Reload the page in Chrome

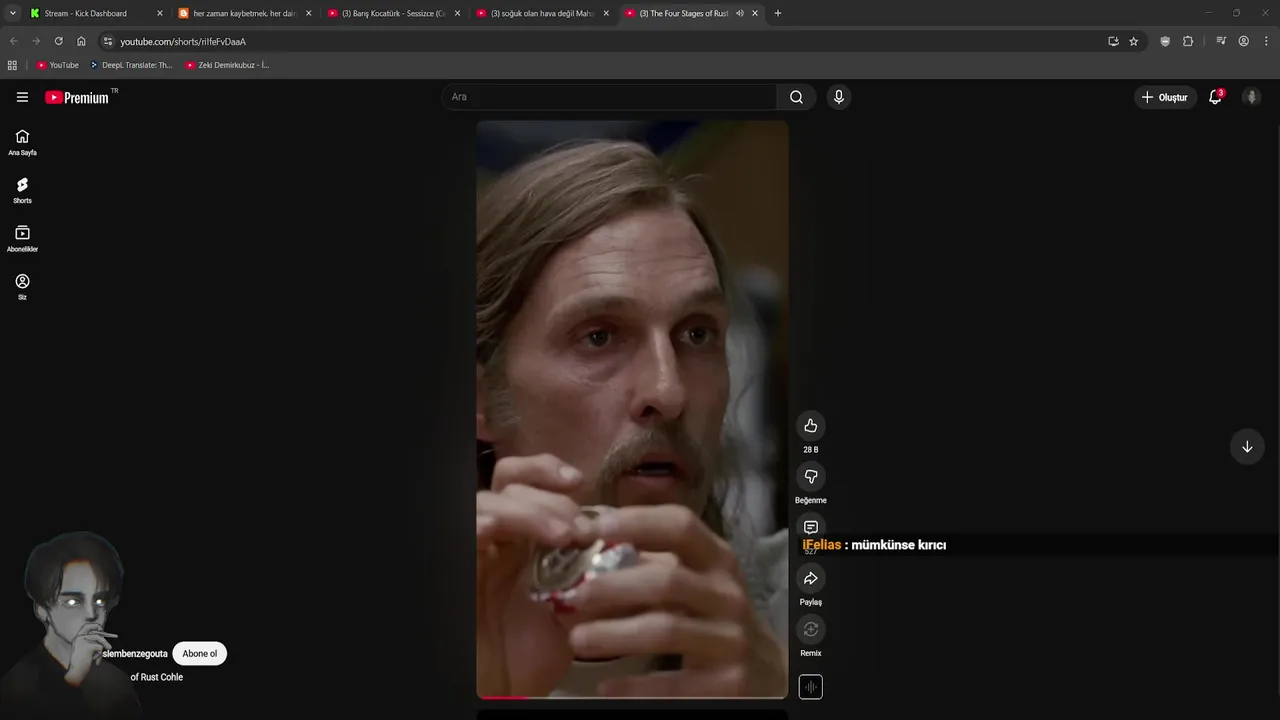(58, 41)
